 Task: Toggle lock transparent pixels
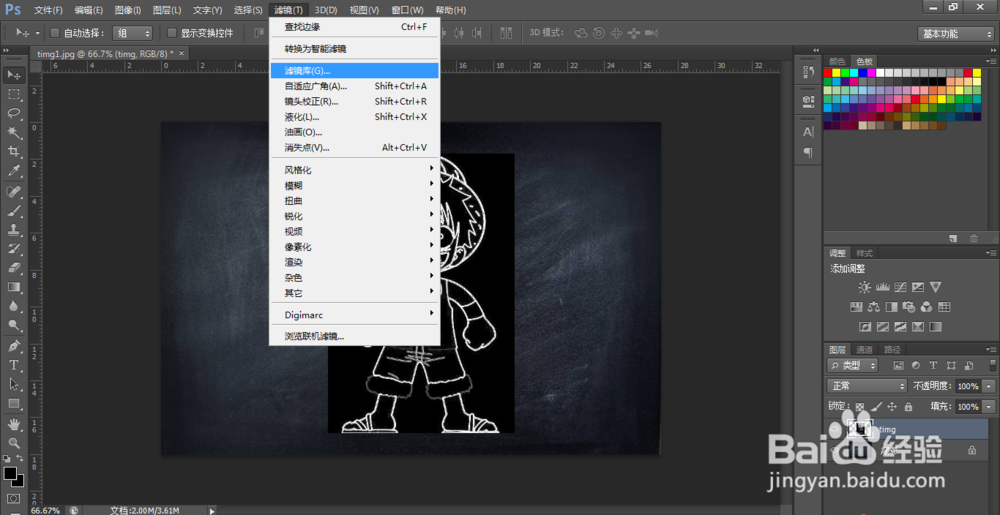pos(860,406)
